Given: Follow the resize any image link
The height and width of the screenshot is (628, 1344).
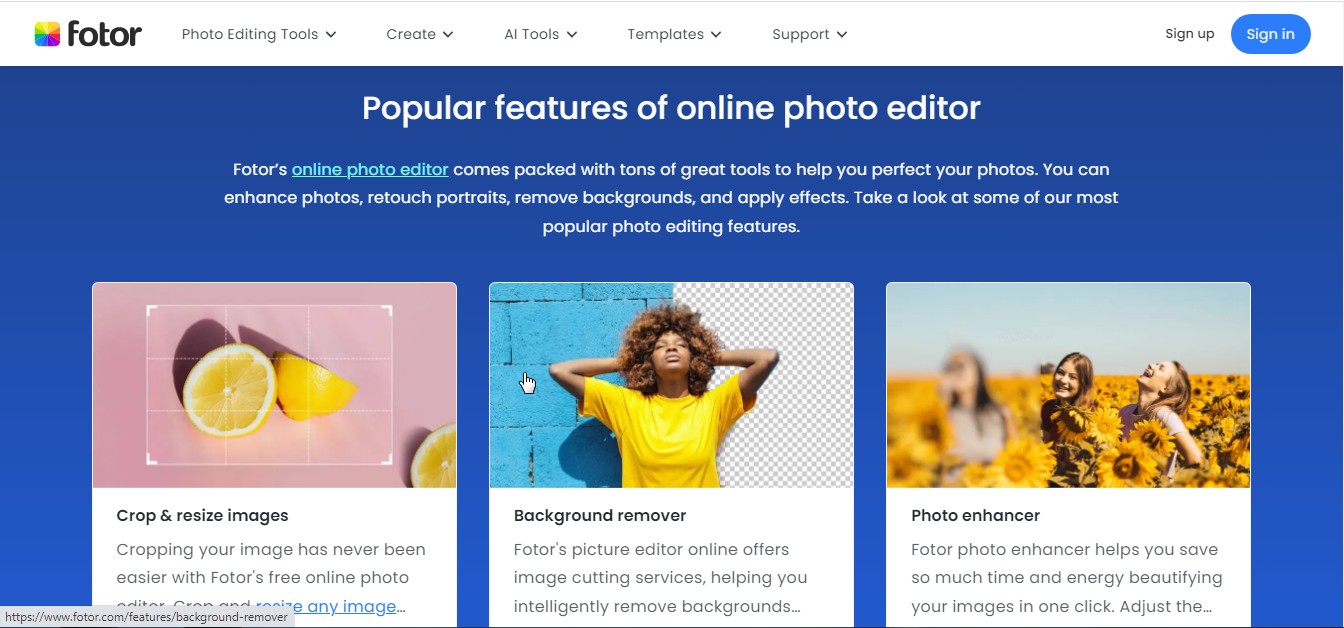Looking at the screenshot, I should [x=326, y=606].
